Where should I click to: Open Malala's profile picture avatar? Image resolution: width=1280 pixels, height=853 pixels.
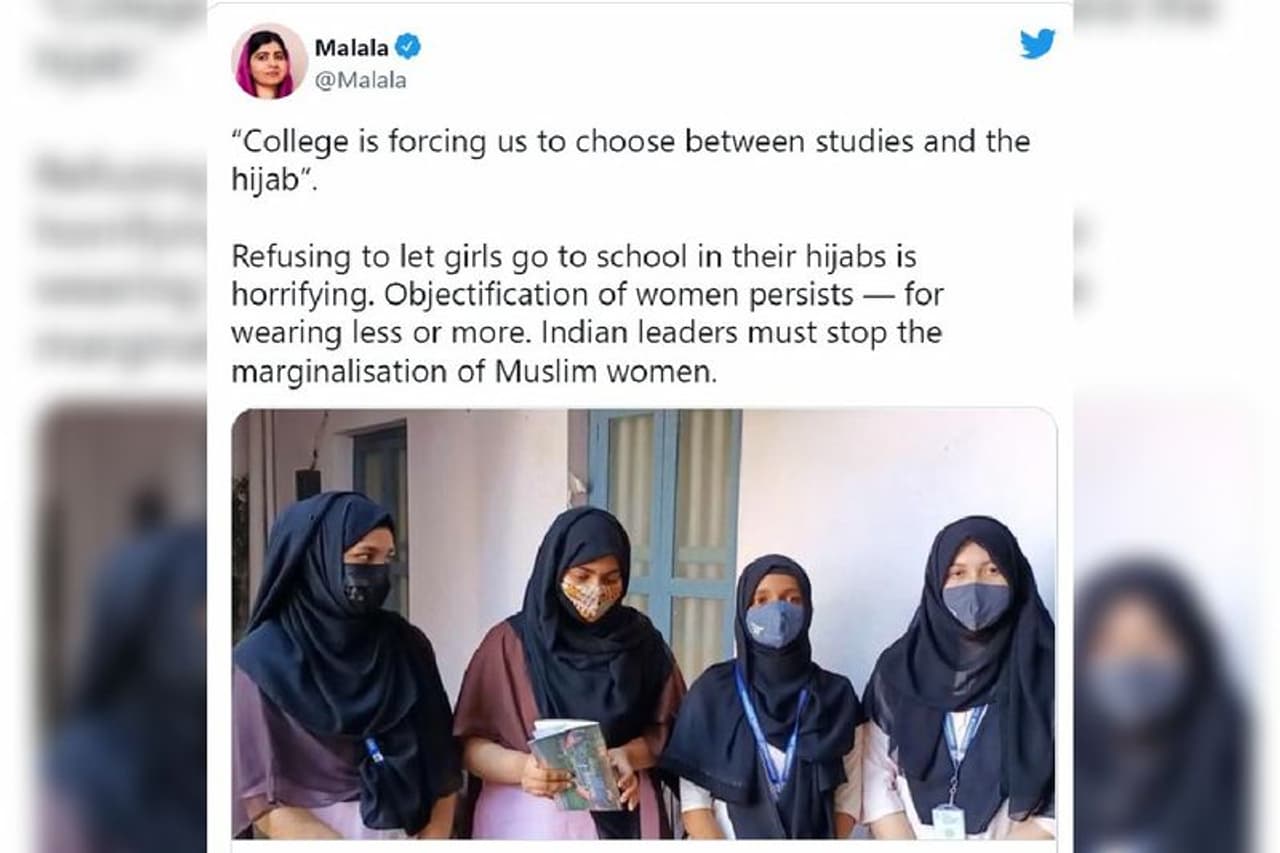pyautogui.click(x=270, y=61)
